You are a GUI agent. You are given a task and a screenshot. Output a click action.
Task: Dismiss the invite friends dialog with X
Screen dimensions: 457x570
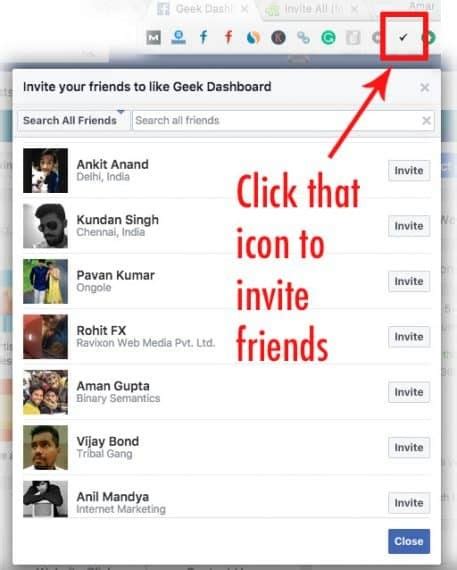pyautogui.click(x=425, y=87)
